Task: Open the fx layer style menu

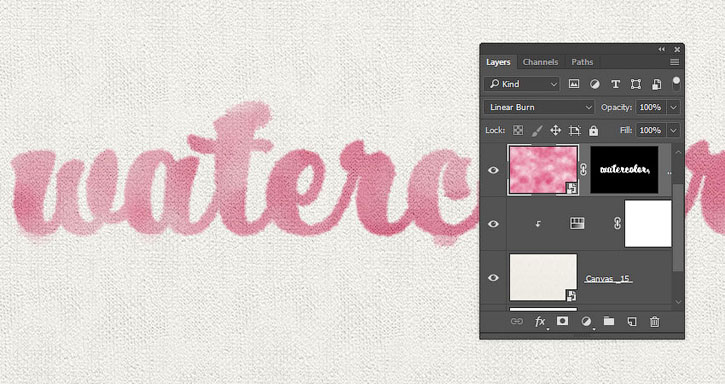Action: click(x=540, y=322)
